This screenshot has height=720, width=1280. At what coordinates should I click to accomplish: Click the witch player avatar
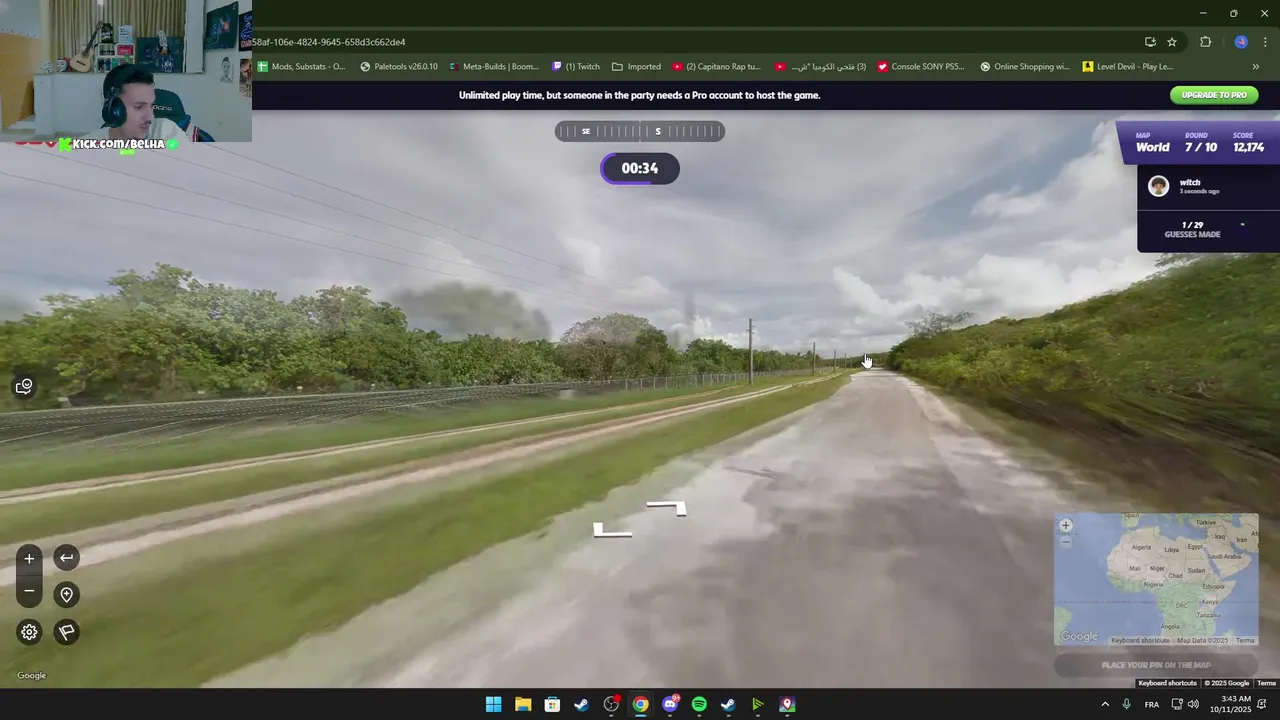coord(1158,186)
